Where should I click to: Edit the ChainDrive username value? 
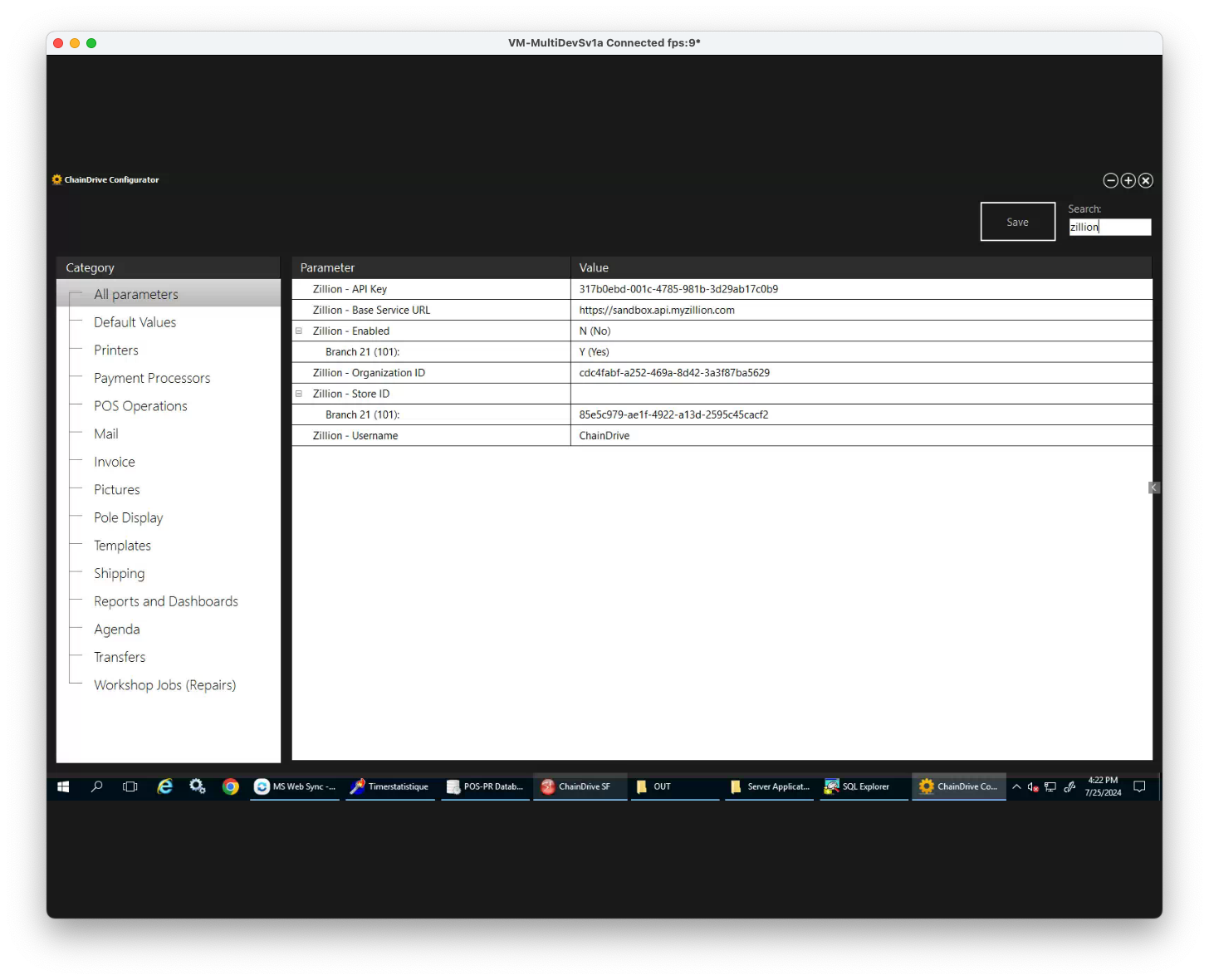(x=862, y=435)
